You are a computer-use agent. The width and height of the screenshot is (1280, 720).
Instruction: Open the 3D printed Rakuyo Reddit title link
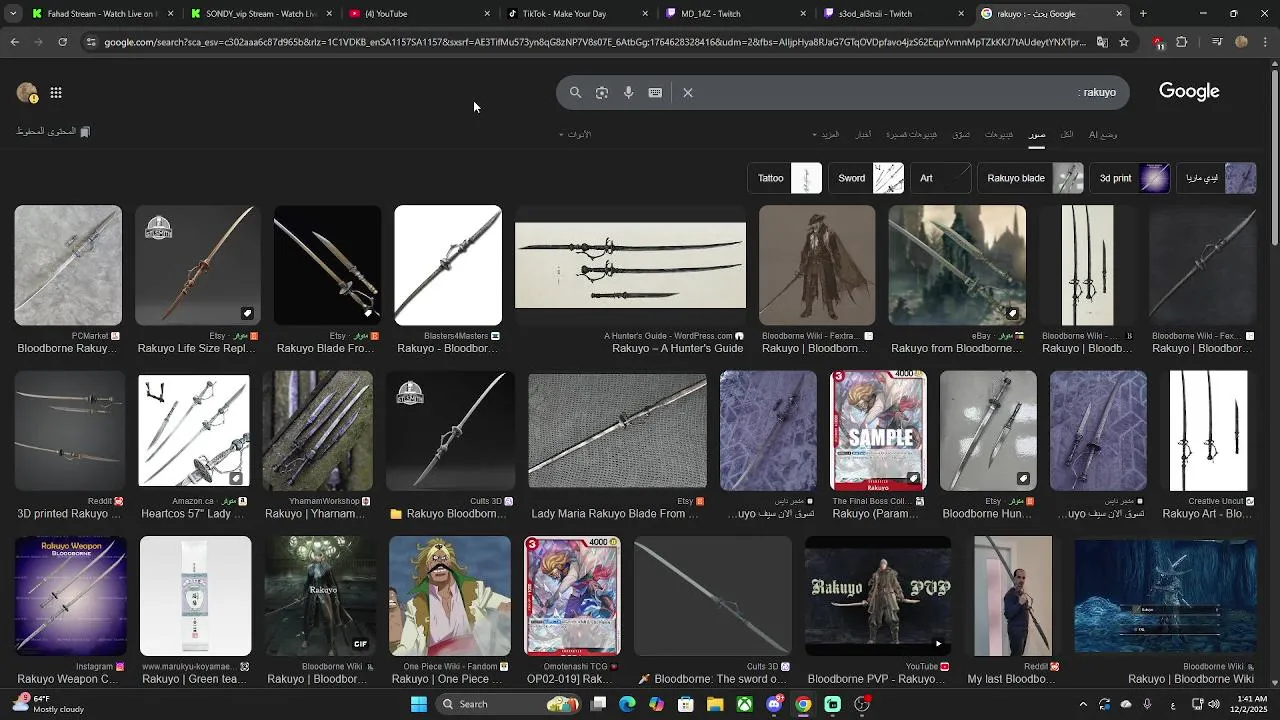pos(69,514)
